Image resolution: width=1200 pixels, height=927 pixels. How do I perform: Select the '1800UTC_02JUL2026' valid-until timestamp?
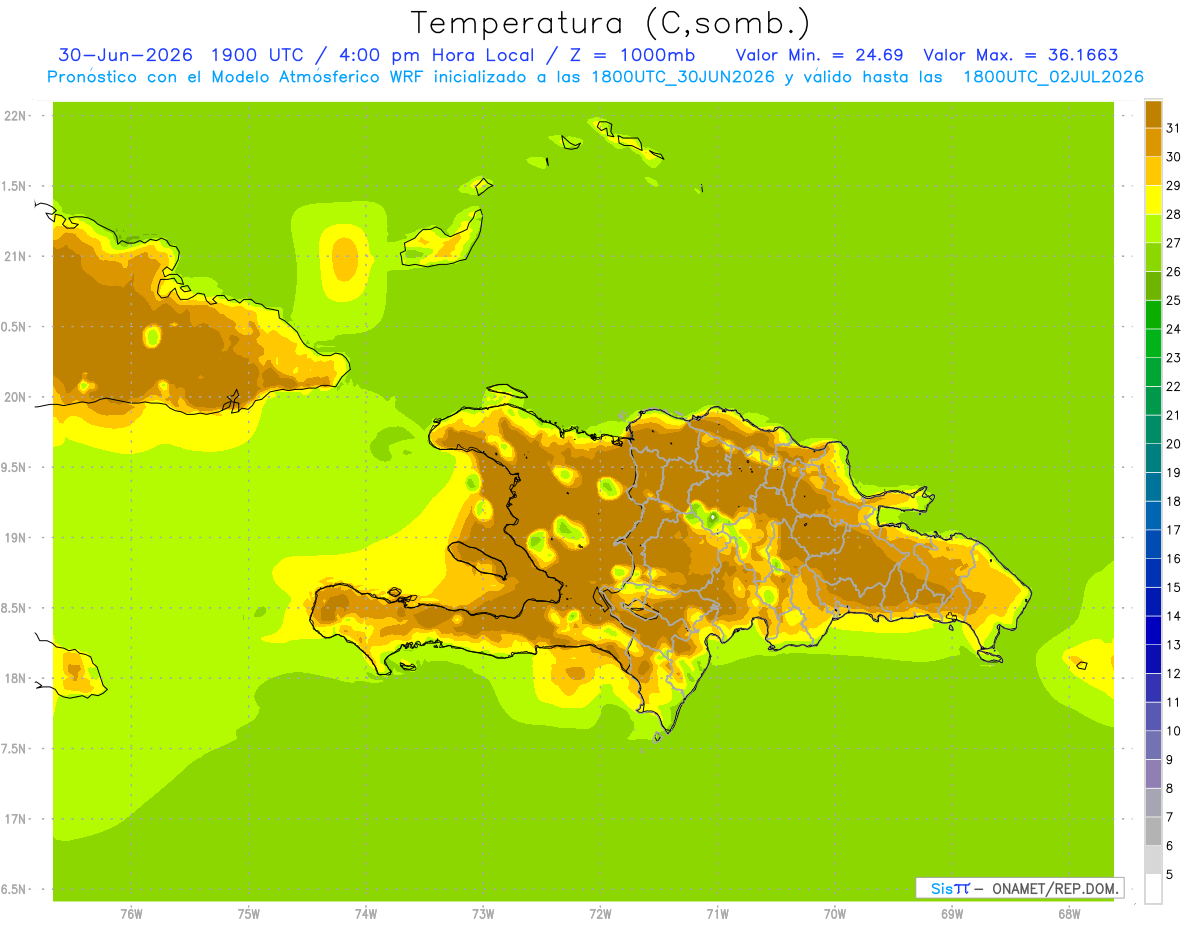tap(1053, 77)
